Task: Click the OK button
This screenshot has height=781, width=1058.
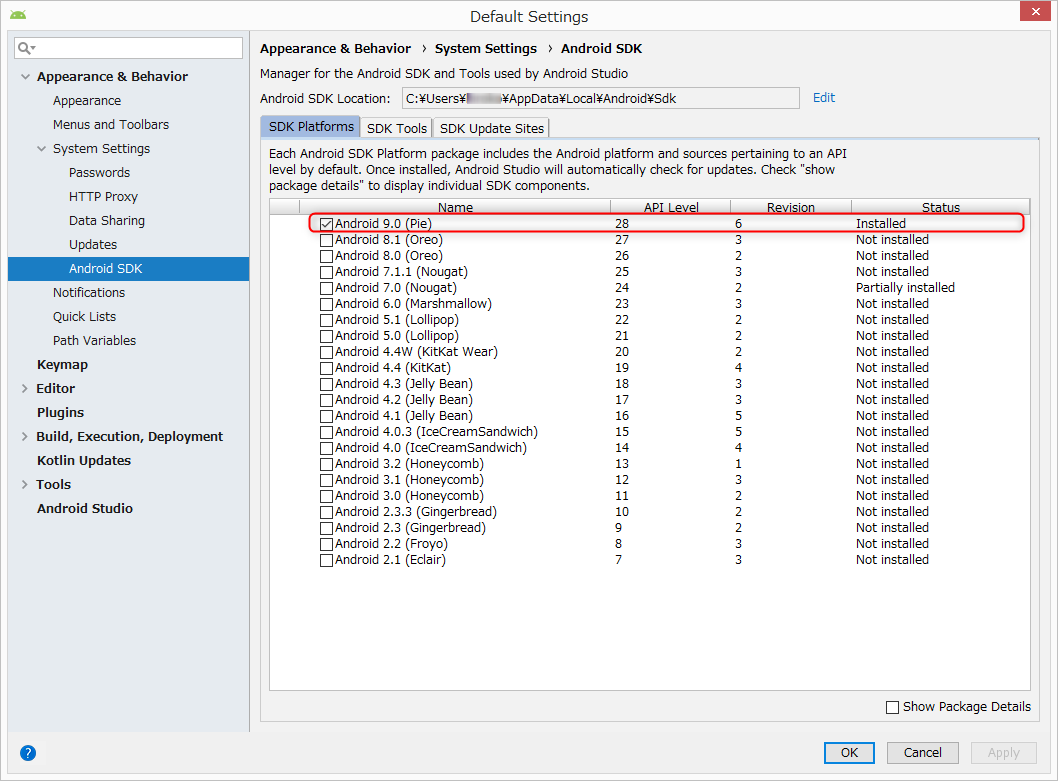Action: point(849,753)
